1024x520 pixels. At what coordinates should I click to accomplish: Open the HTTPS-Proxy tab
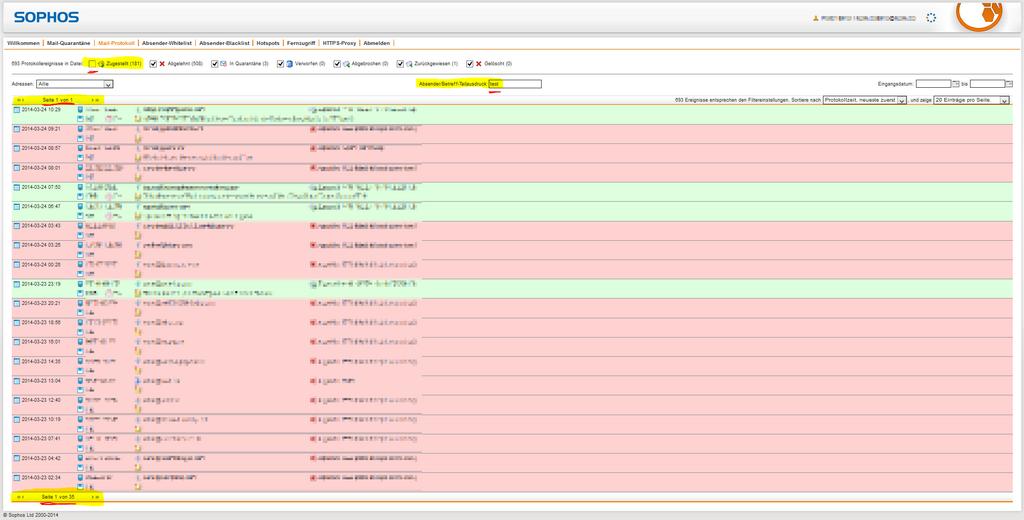coord(339,43)
